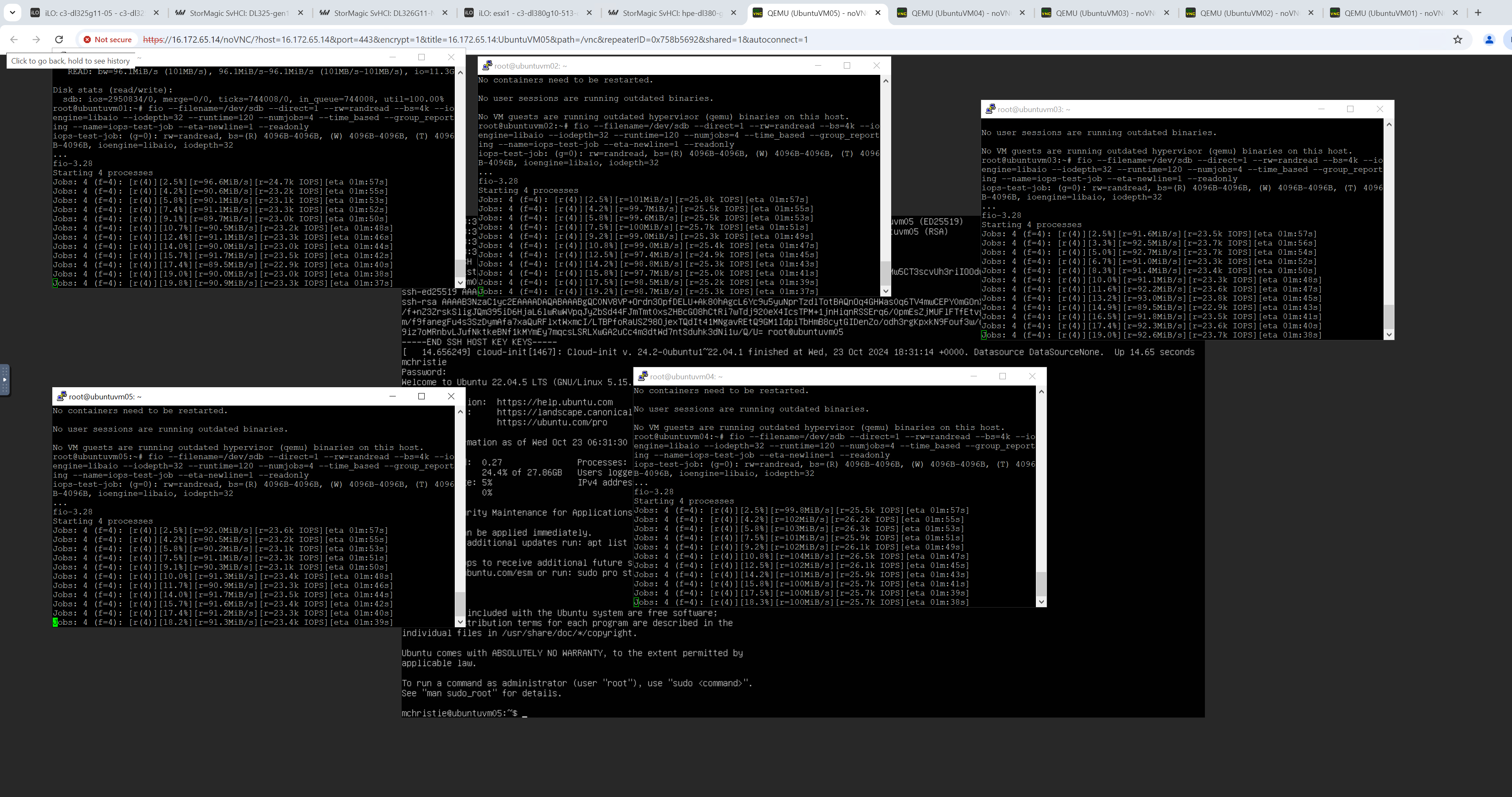Reload the noVNC page
This screenshot has width=1512, height=797.
point(59,39)
